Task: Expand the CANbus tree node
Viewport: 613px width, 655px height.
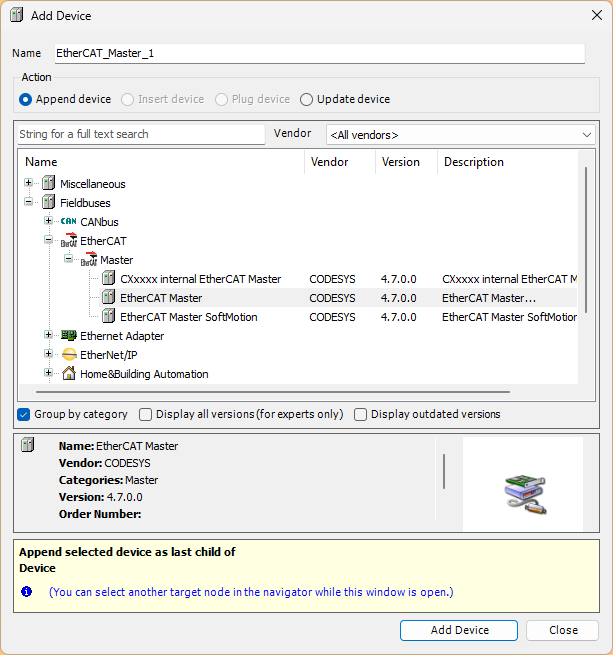Action: click(x=48, y=221)
